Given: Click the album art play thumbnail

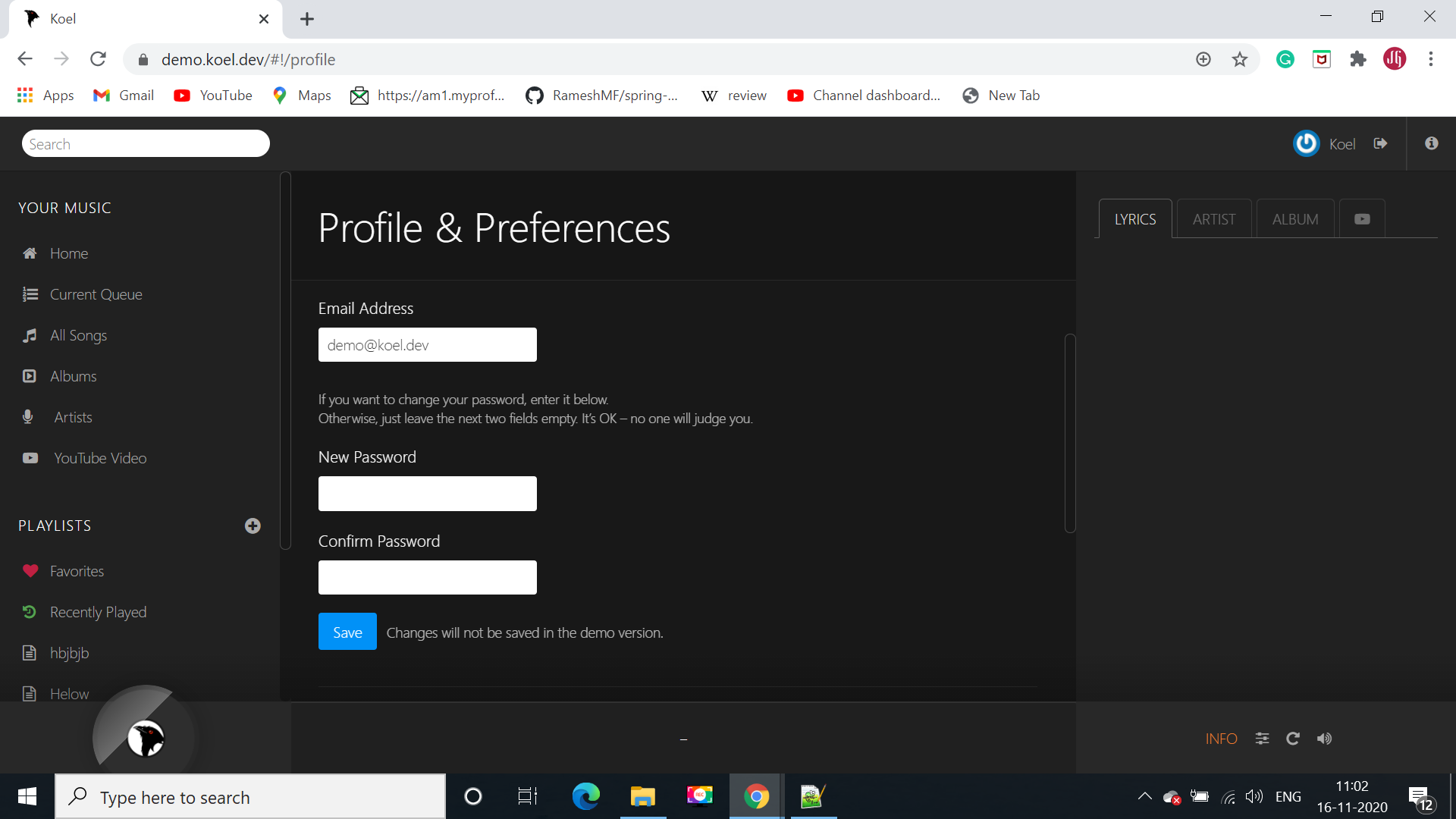Looking at the screenshot, I should [146, 738].
